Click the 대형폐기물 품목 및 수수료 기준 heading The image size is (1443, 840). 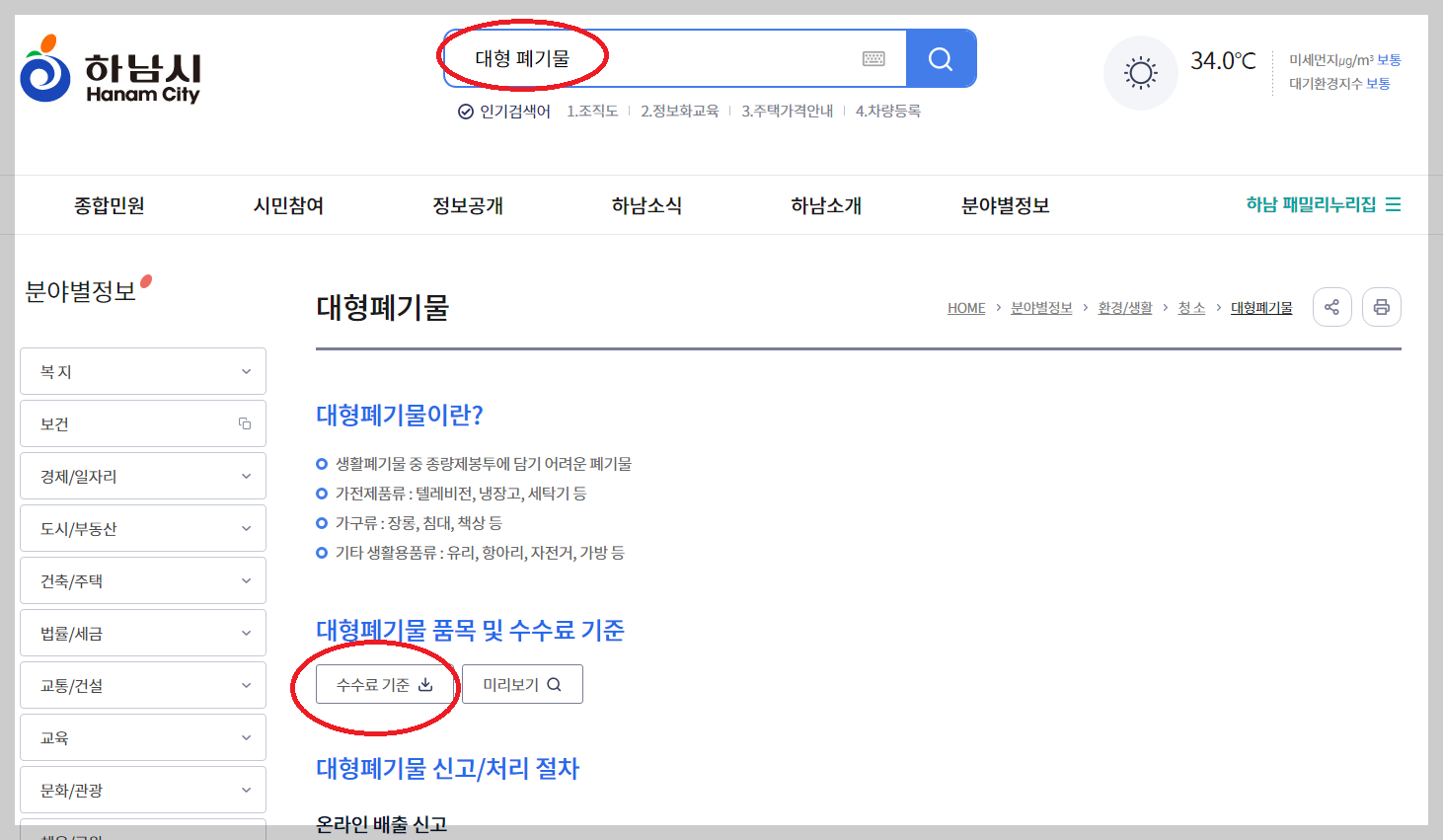pos(470,630)
